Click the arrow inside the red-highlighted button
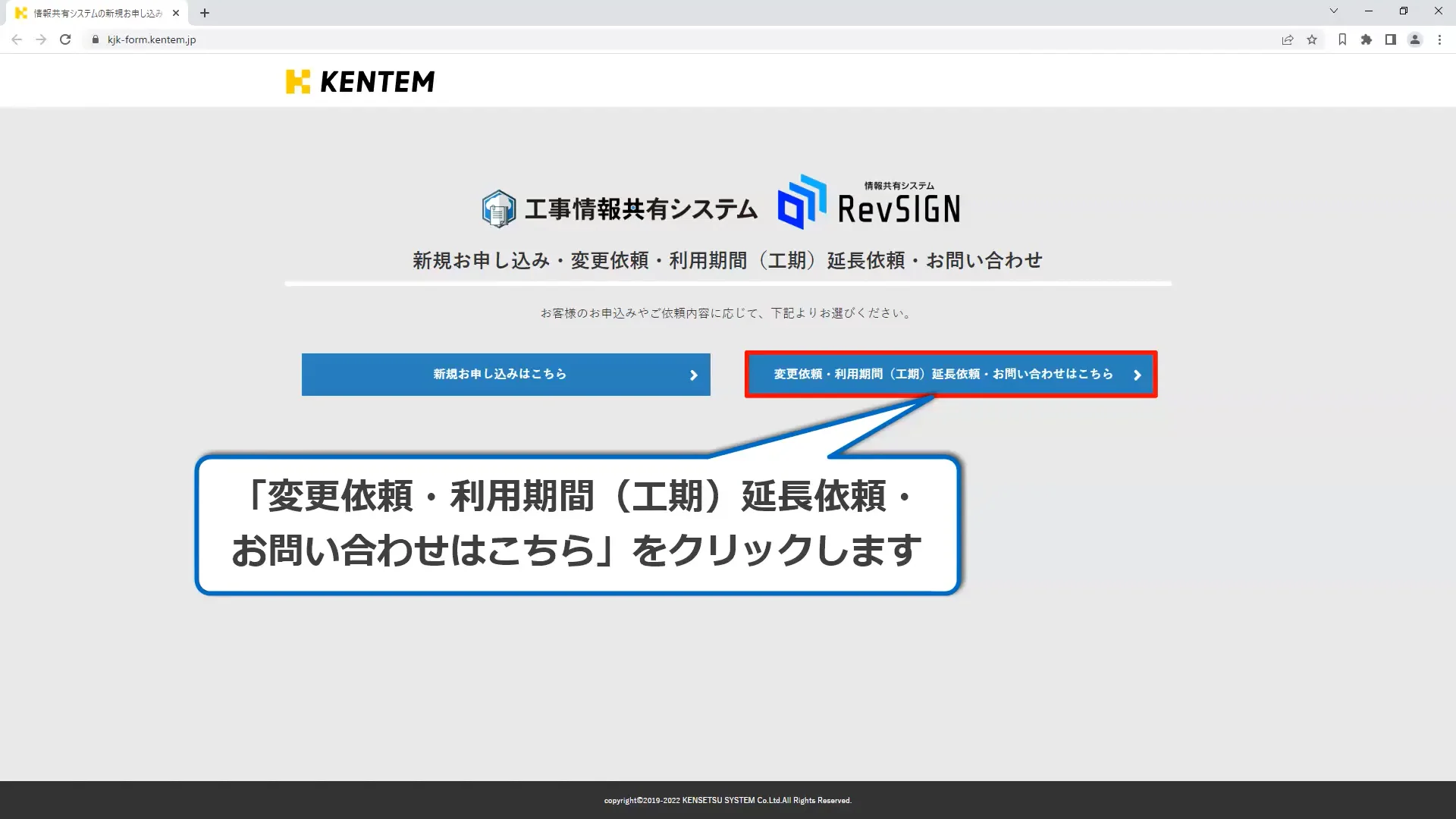The width and height of the screenshot is (1456, 819). tap(1137, 374)
